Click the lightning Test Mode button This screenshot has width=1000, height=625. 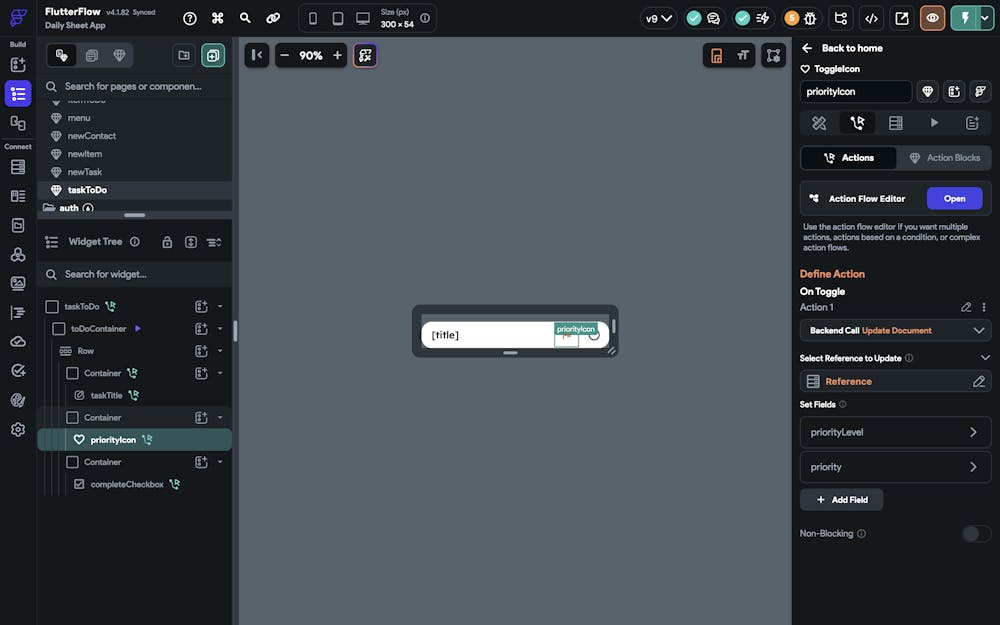[x=964, y=18]
